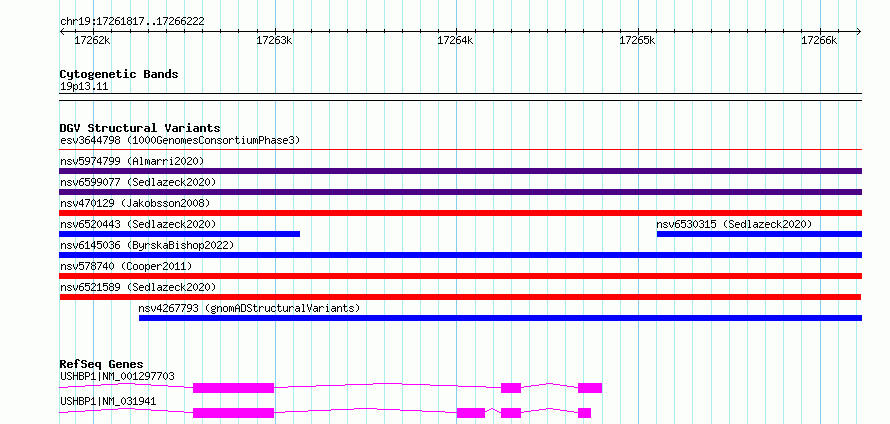This screenshot has width=890, height=424.
Task: Click the esv3644798 (1000GenomesConsortiumPhase3) label
Action: click(180, 140)
